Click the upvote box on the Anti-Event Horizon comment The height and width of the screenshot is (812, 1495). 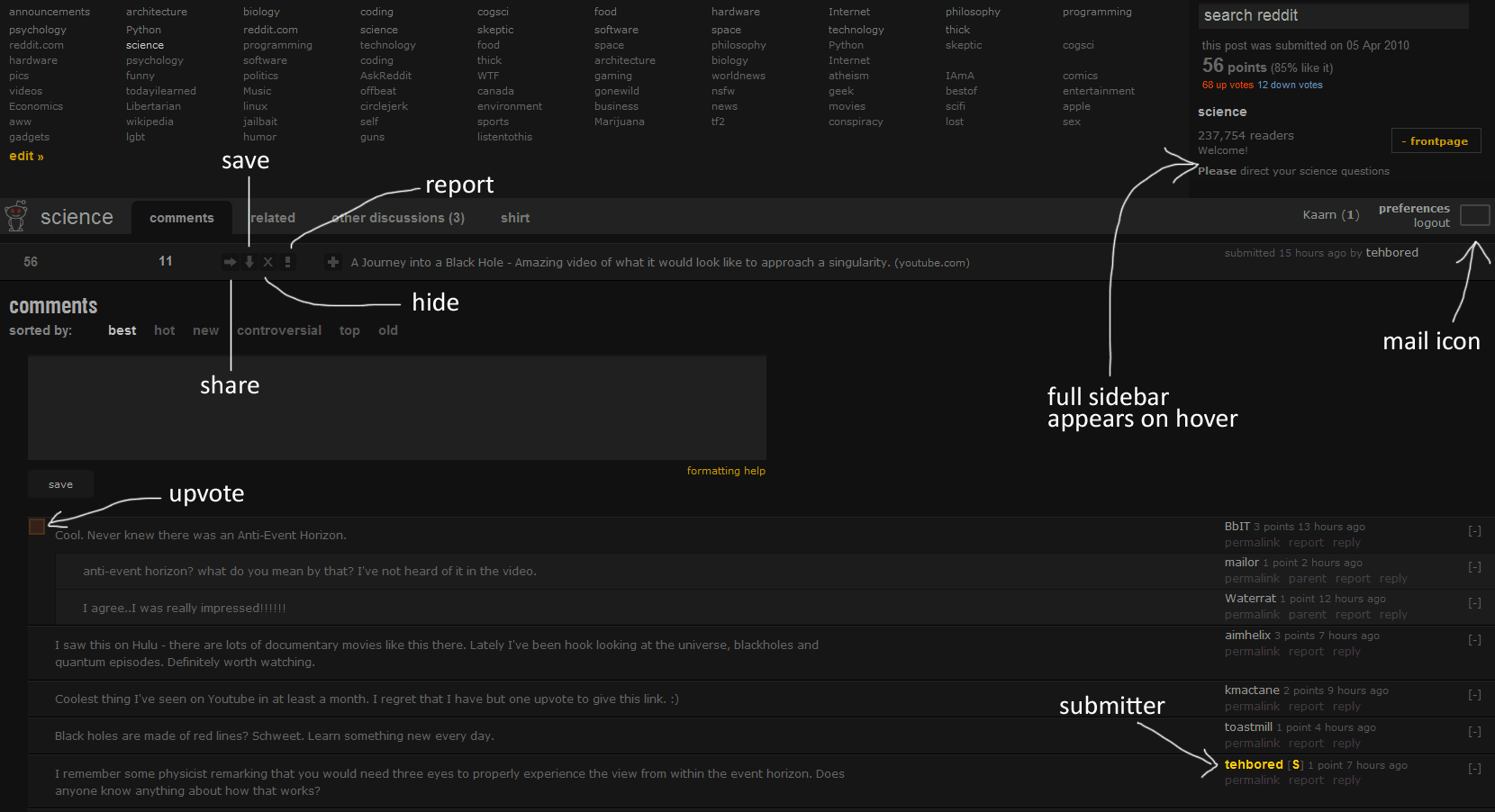[36, 527]
